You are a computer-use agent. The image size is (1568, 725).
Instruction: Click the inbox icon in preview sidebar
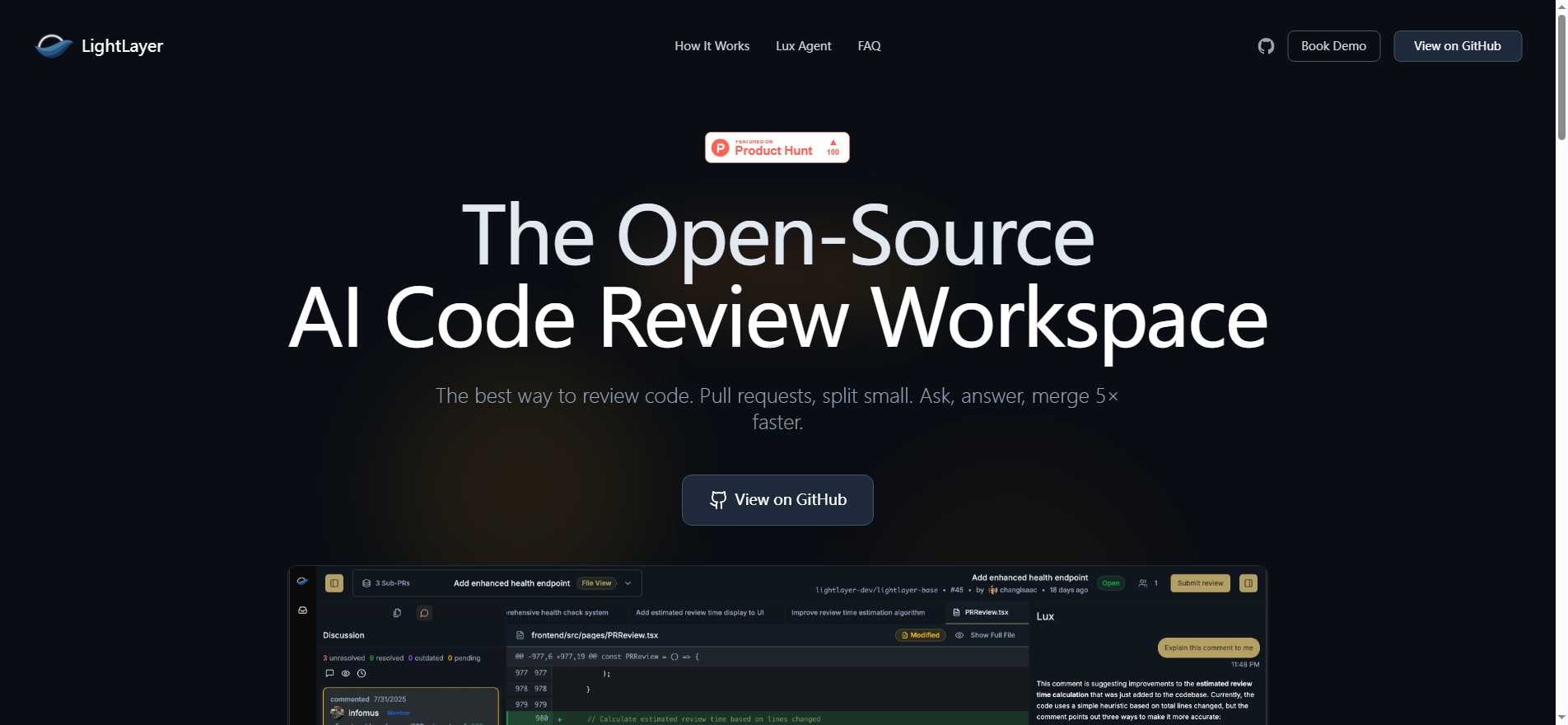coord(302,610)
